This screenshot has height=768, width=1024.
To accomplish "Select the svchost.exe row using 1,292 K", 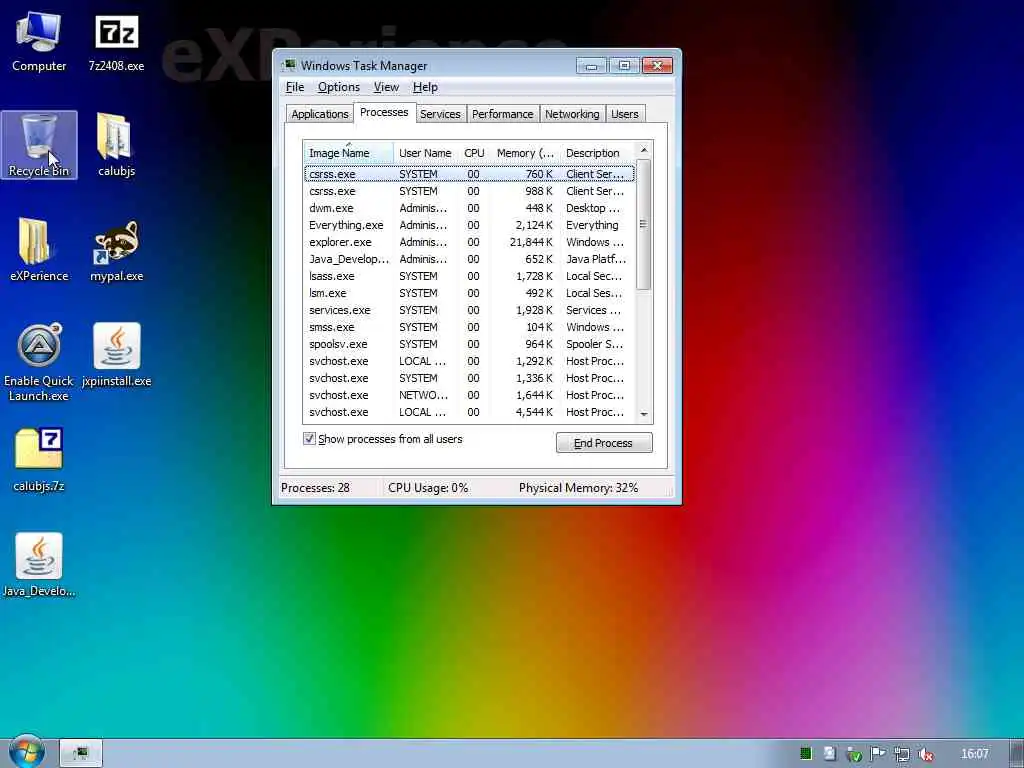I will pos(469,361).
